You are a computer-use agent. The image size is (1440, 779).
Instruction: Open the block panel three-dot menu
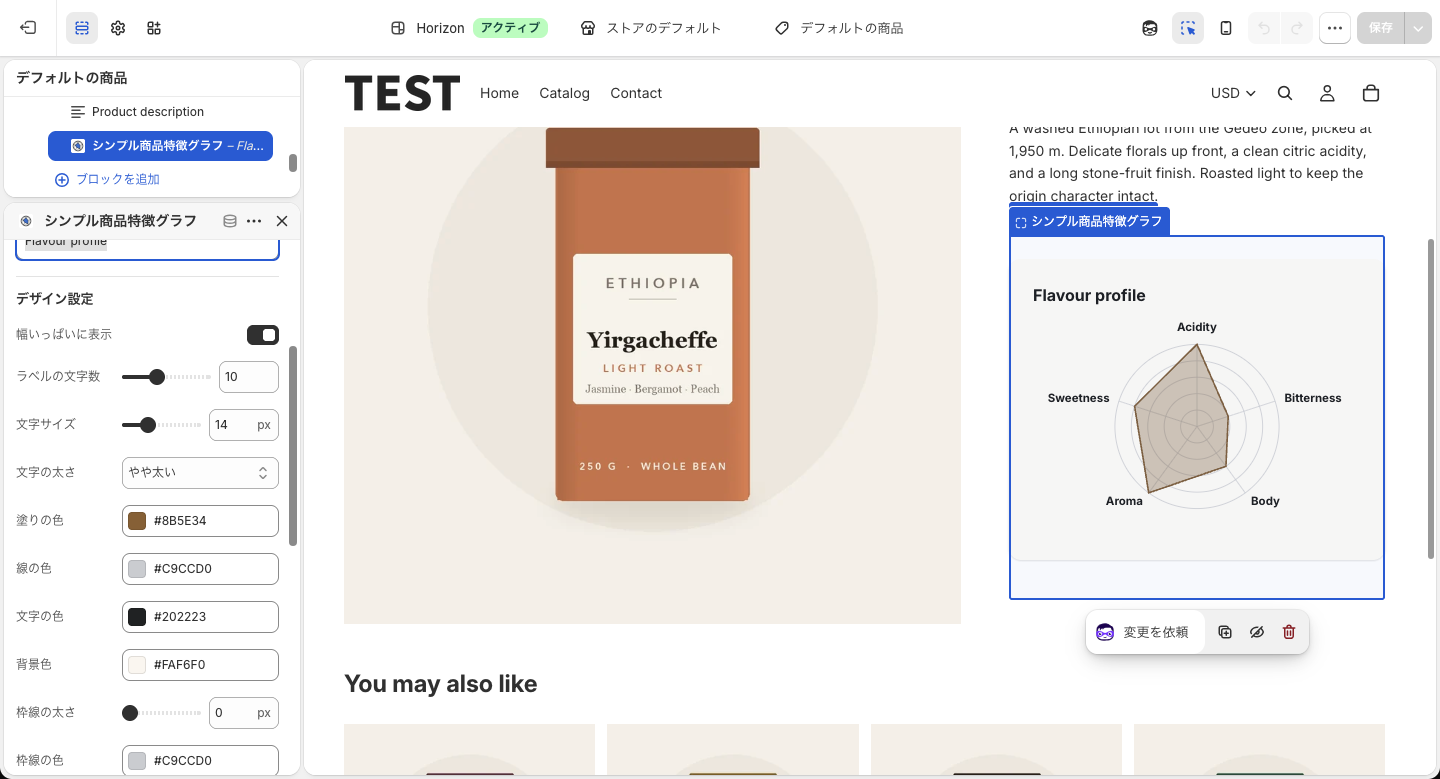[x=254, y=221]
